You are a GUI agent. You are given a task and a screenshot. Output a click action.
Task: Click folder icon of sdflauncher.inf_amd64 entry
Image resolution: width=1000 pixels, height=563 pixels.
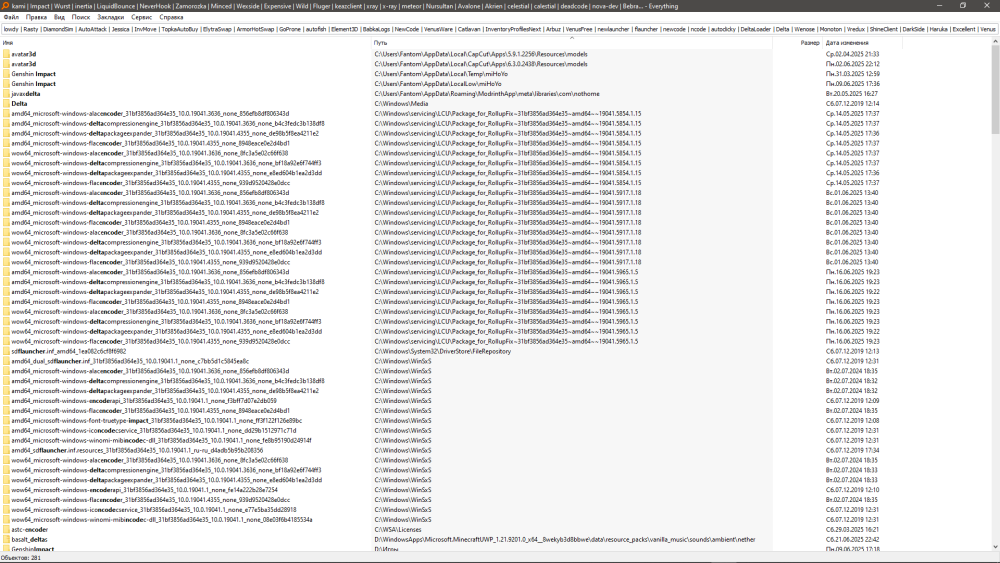point(6,351)
